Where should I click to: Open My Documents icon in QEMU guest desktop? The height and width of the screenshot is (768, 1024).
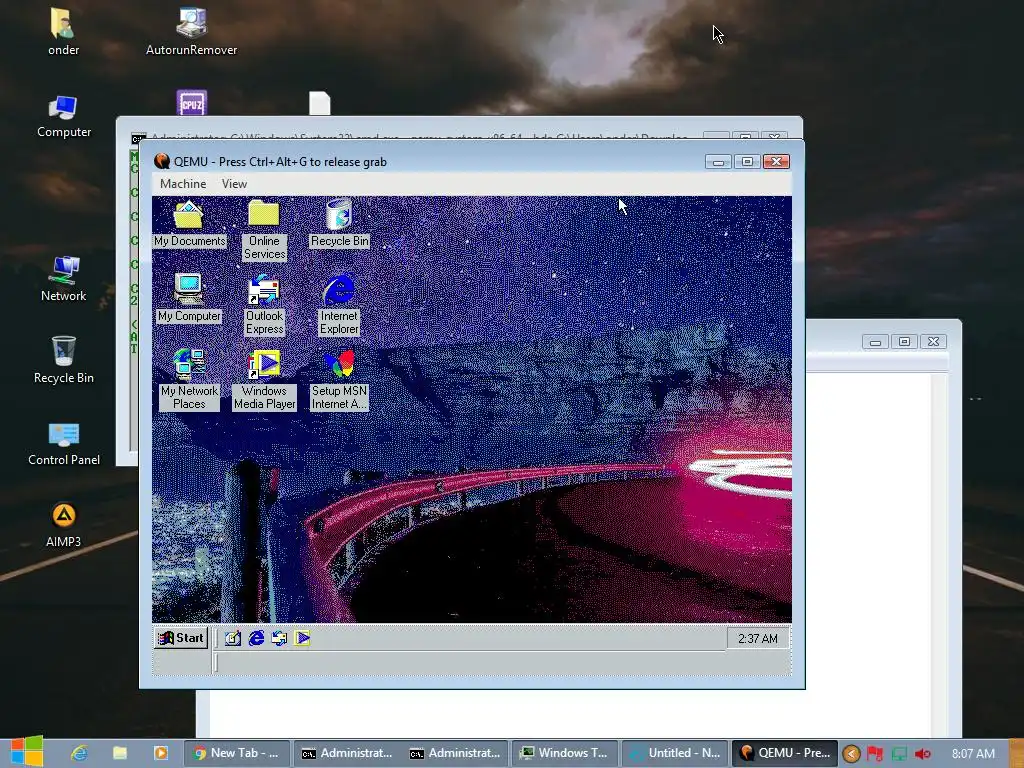coord(189,223)
